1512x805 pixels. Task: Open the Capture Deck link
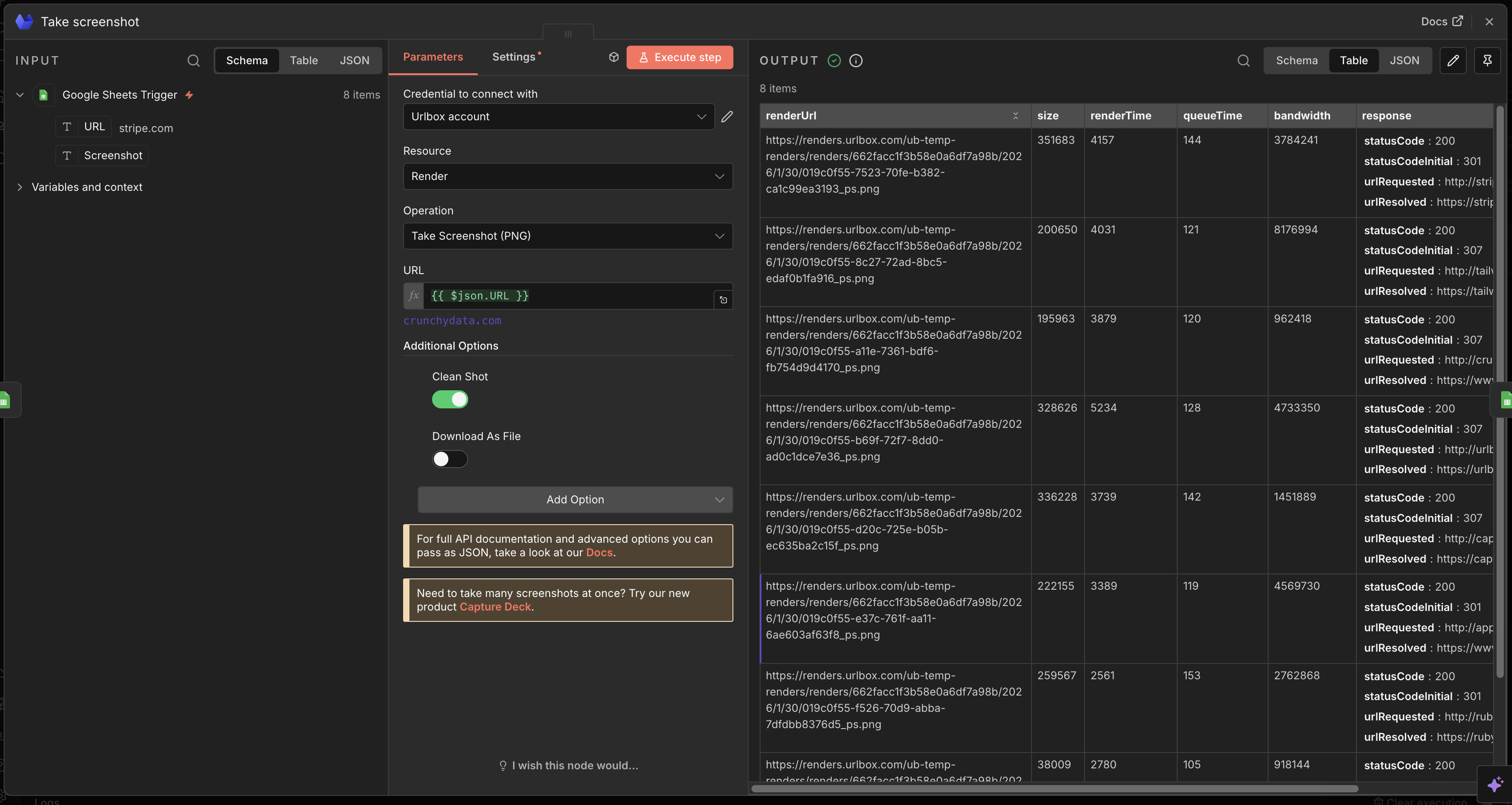coord(495,606)
